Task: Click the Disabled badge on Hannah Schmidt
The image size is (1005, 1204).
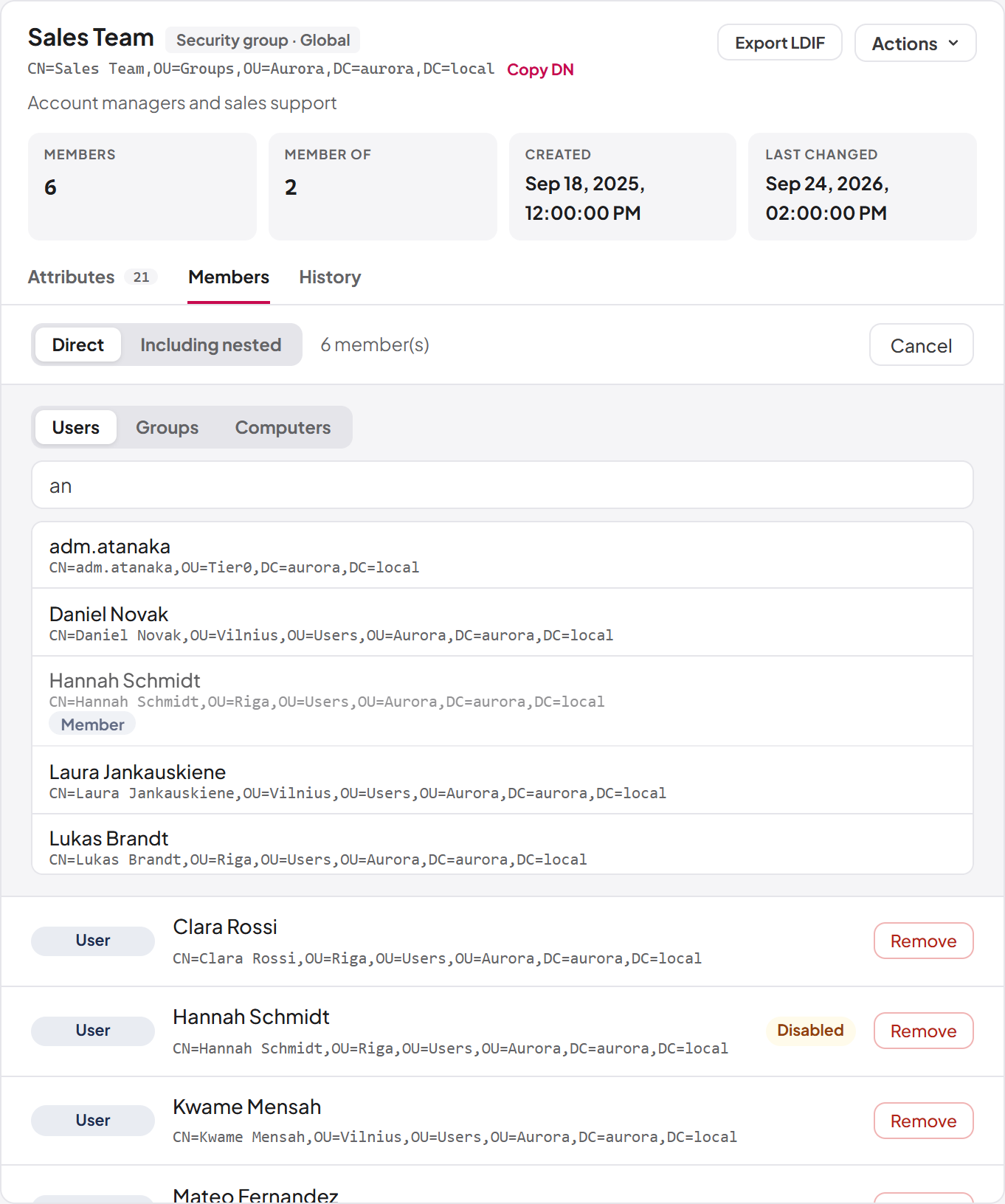Action: [810, 1031]
